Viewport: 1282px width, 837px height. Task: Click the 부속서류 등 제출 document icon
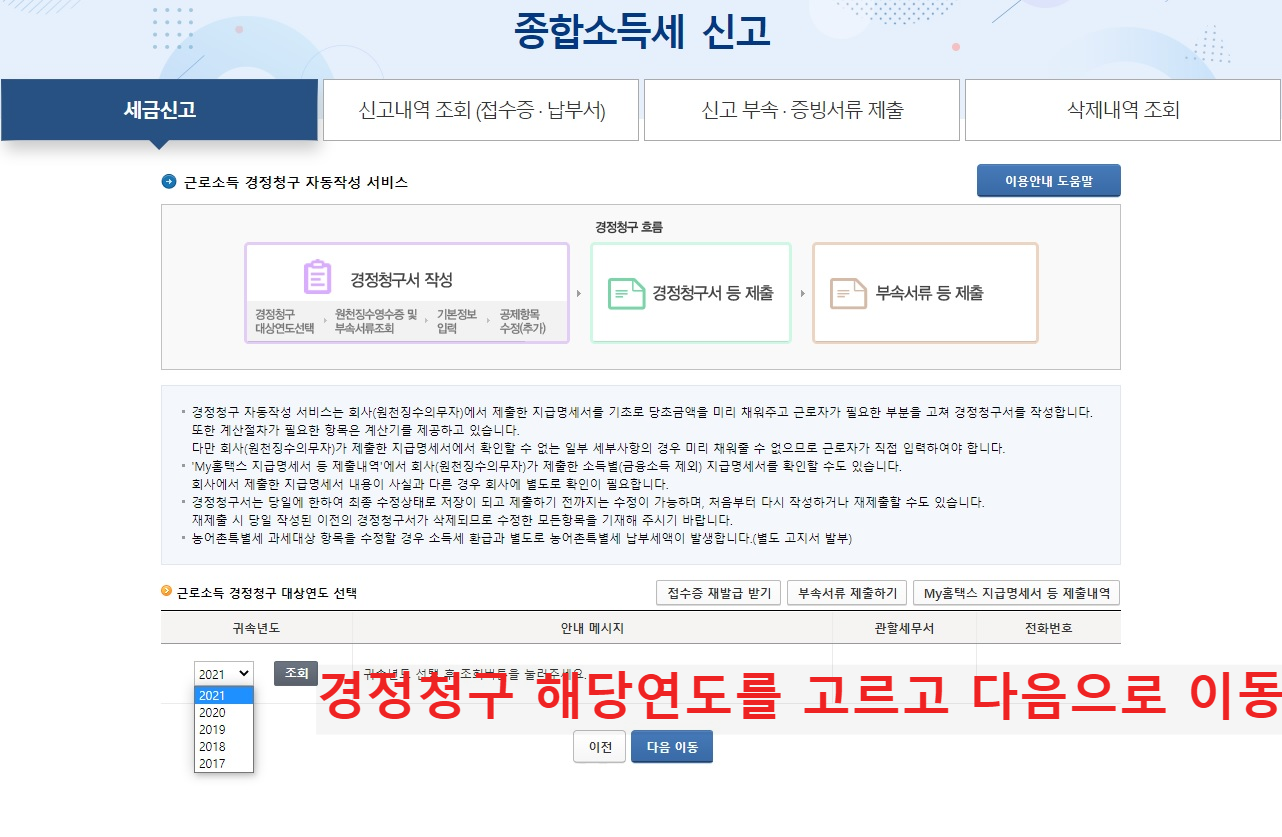(x=848, y=293)
